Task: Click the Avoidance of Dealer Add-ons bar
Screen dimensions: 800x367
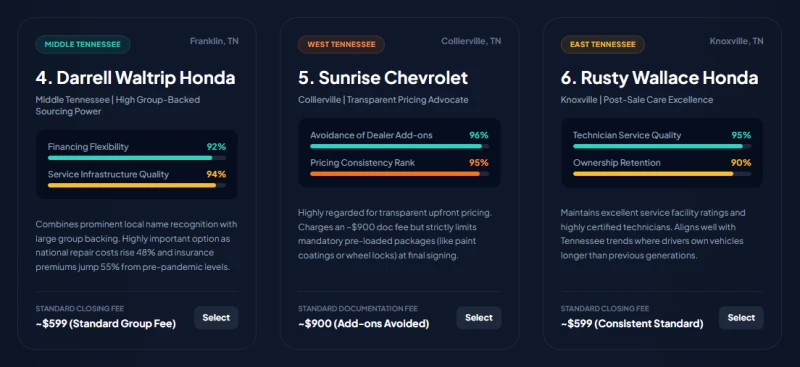Action: (399, 146)
